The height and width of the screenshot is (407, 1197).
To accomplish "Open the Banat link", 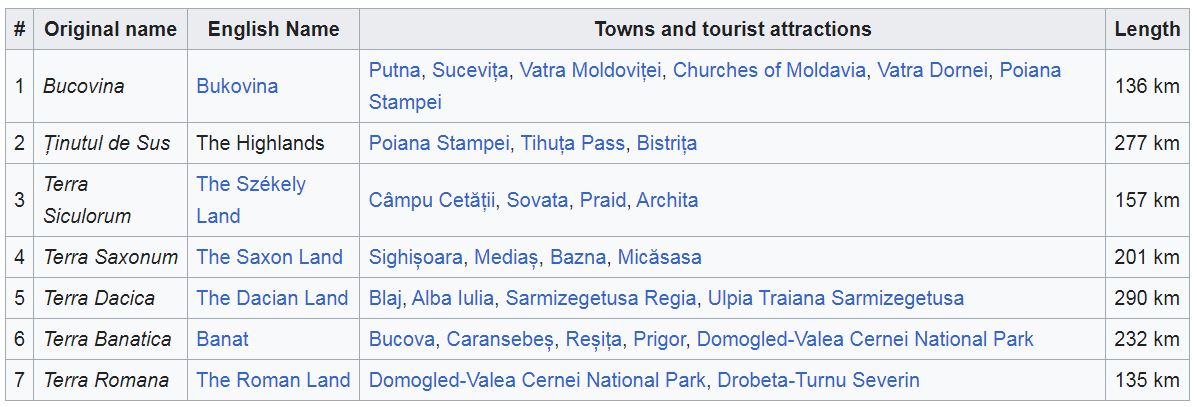I will 222,339.
